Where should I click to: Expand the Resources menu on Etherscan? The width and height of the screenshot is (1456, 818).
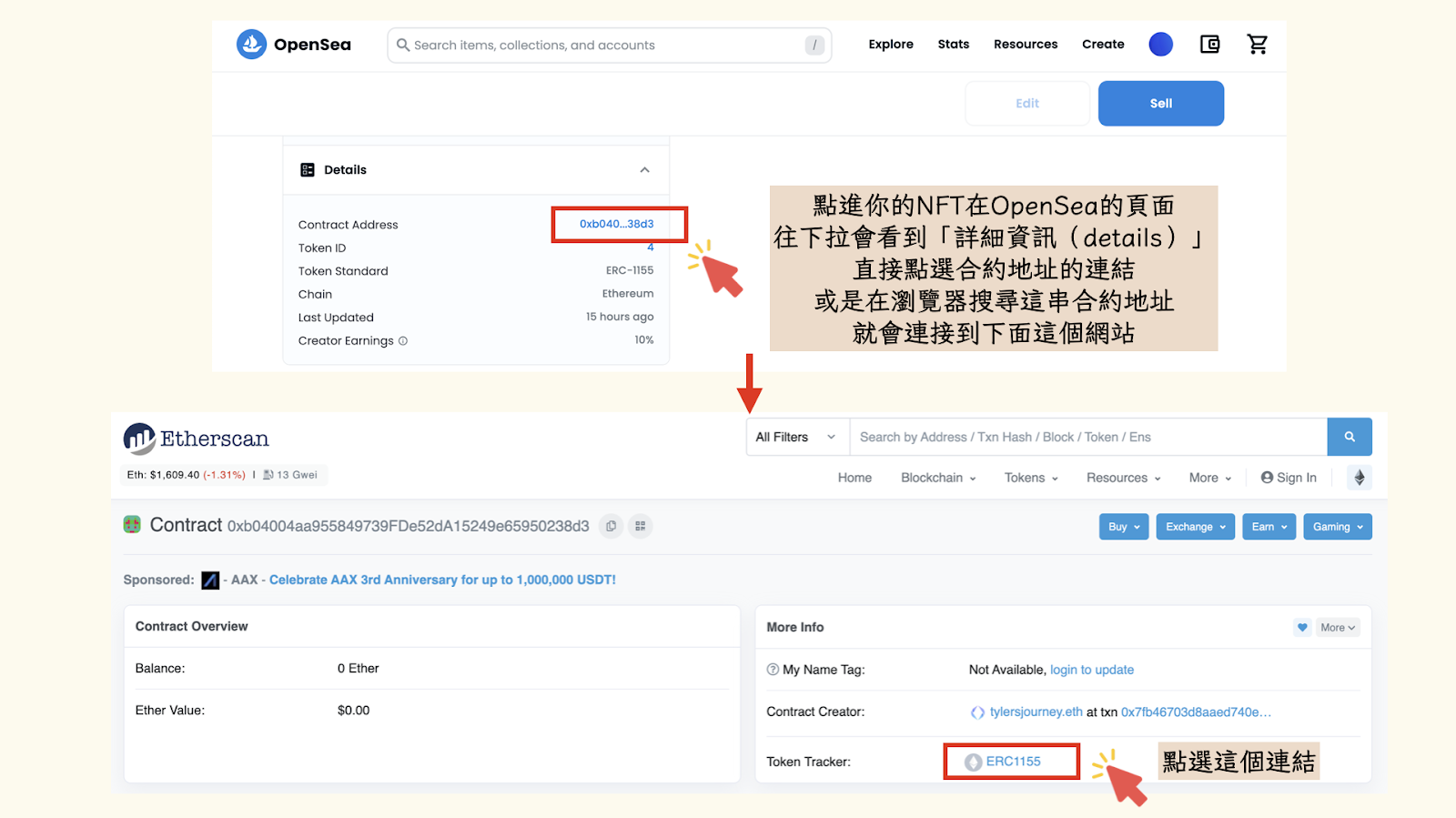coord(1123,478)
